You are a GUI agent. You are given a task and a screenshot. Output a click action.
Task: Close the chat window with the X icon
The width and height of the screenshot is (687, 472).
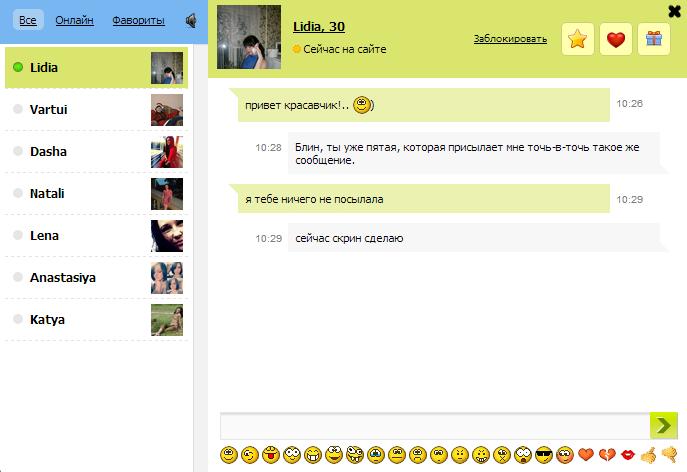point(674,11)
